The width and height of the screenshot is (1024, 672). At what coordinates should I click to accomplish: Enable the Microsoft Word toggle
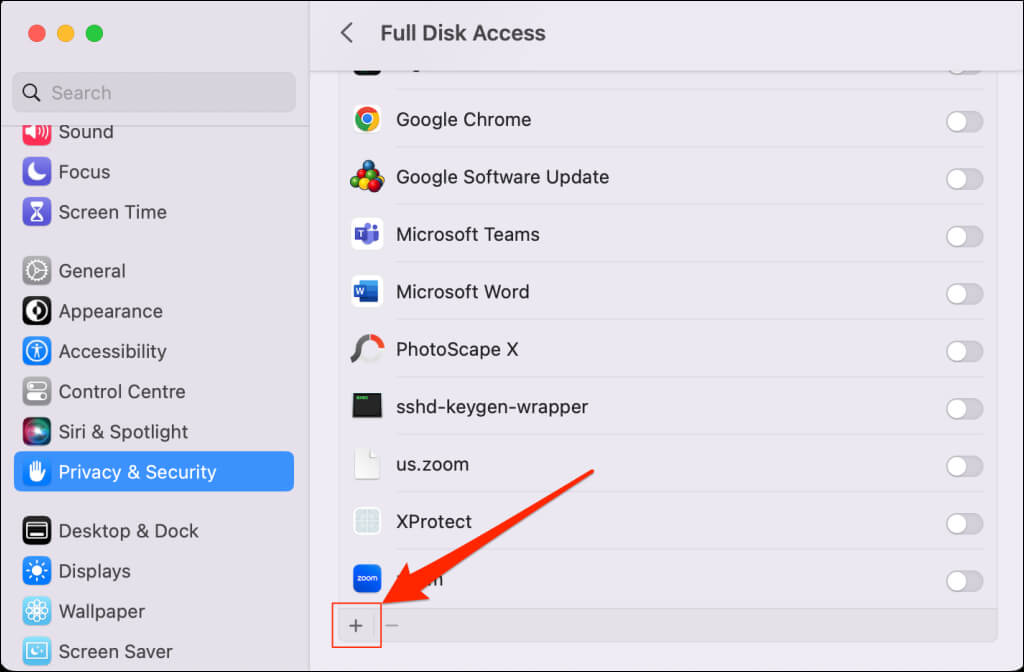tap(964, 293)
